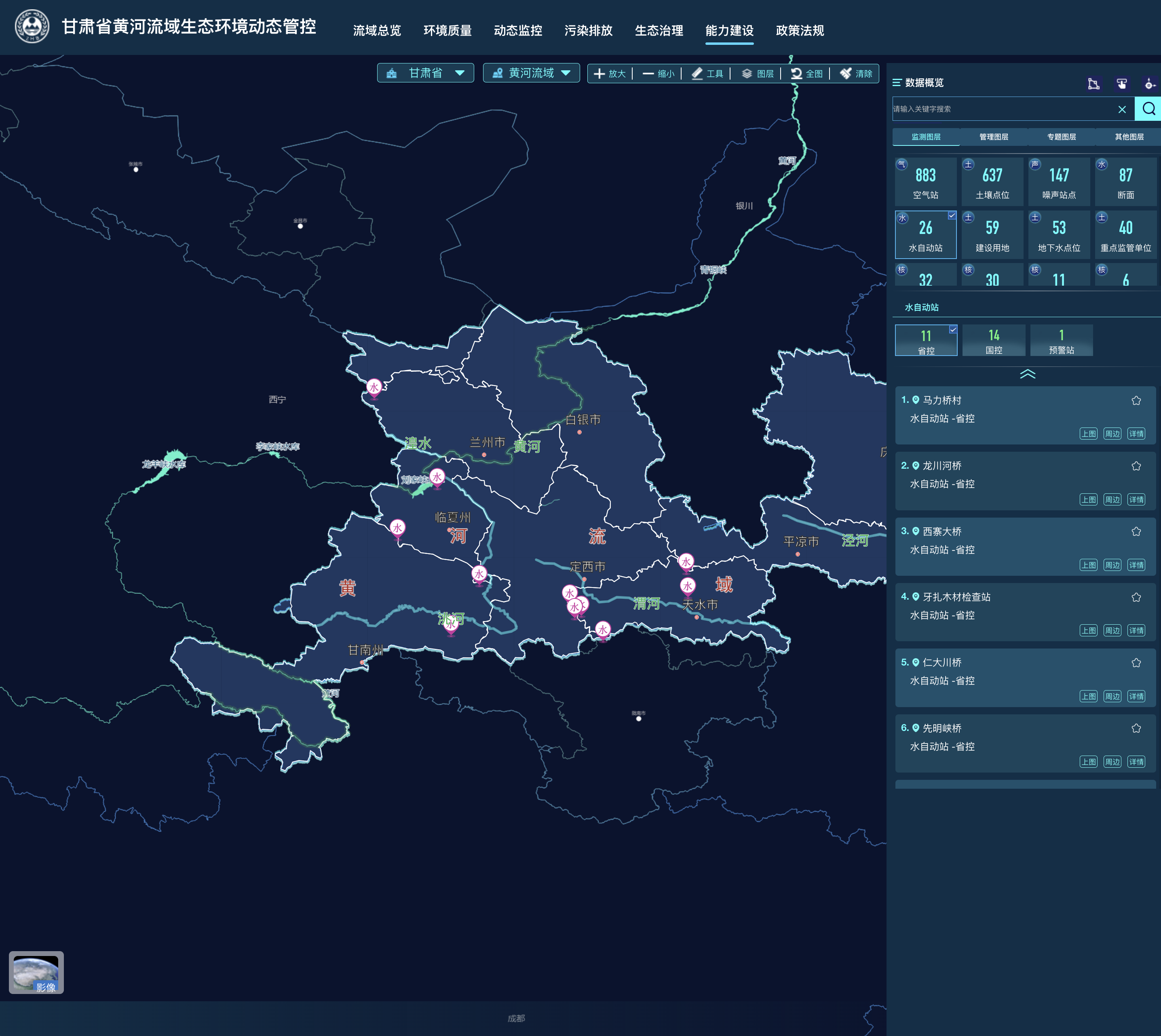Image resolution: width=1161 pixels, height=1036 pixels.
Task: Select the 能力建设 navigation item
Action: pyautogui.click(x=729, y=30)
